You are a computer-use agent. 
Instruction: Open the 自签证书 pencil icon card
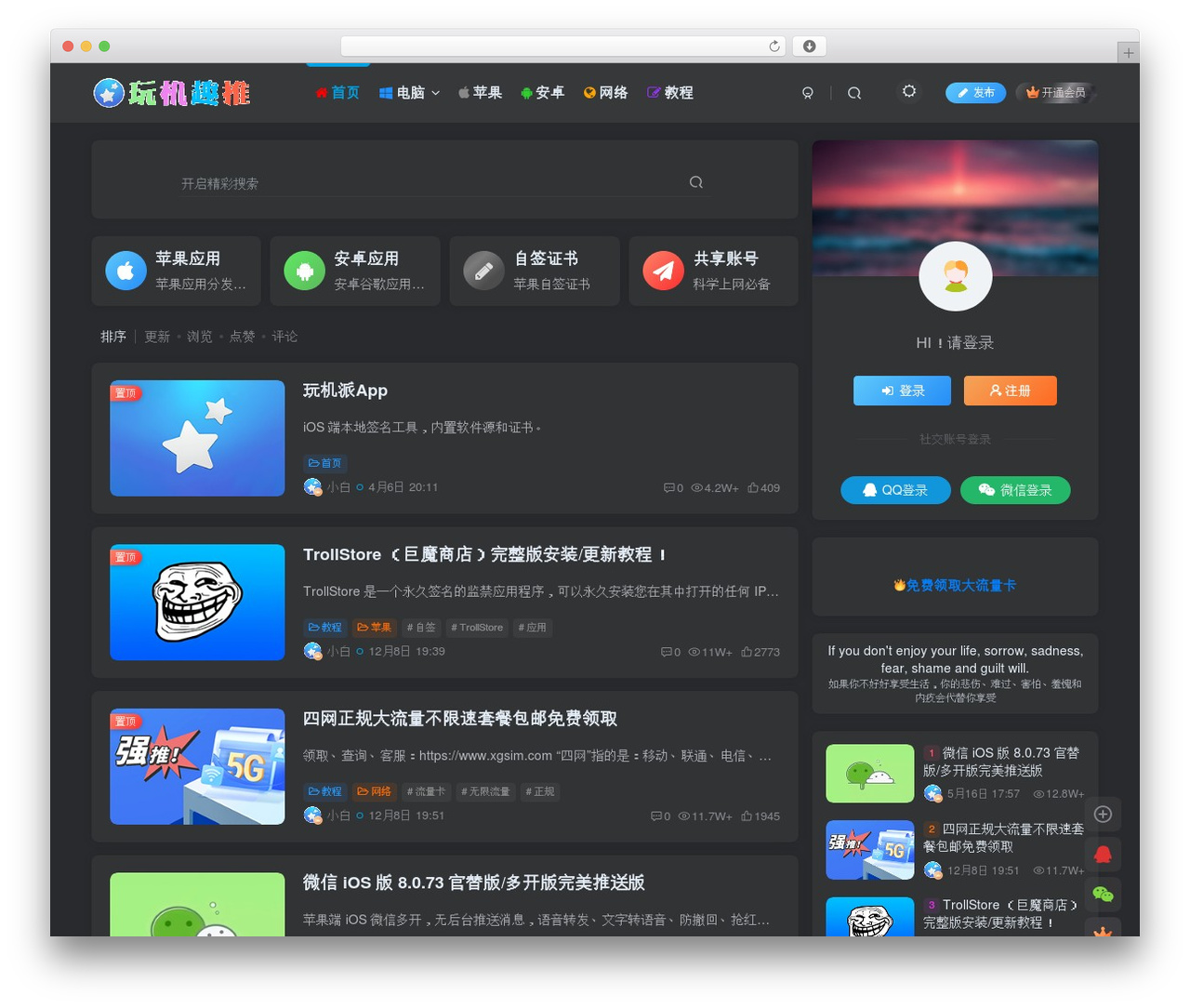click(534, 271)
